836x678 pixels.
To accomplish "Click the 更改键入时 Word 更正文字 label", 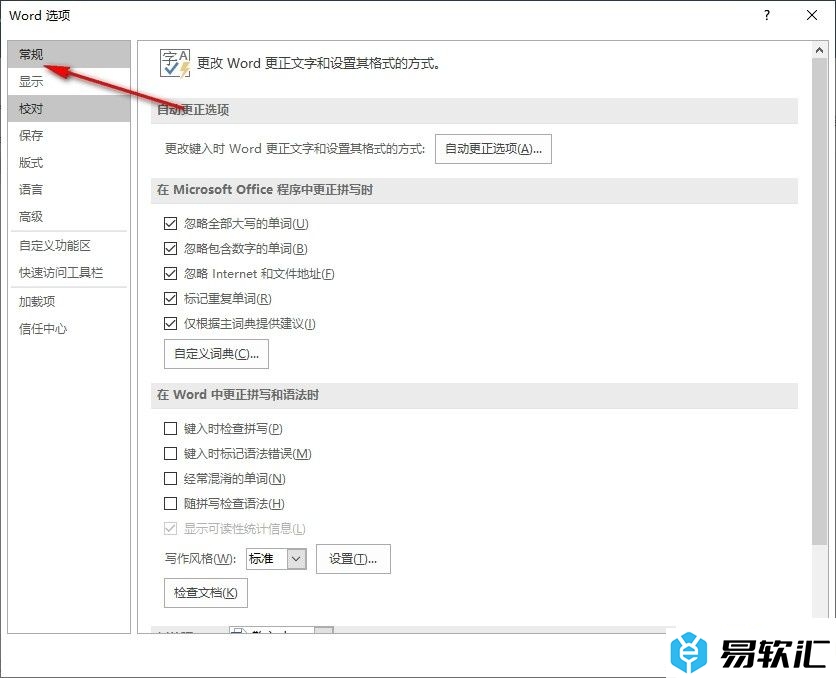I will (295, 149).
